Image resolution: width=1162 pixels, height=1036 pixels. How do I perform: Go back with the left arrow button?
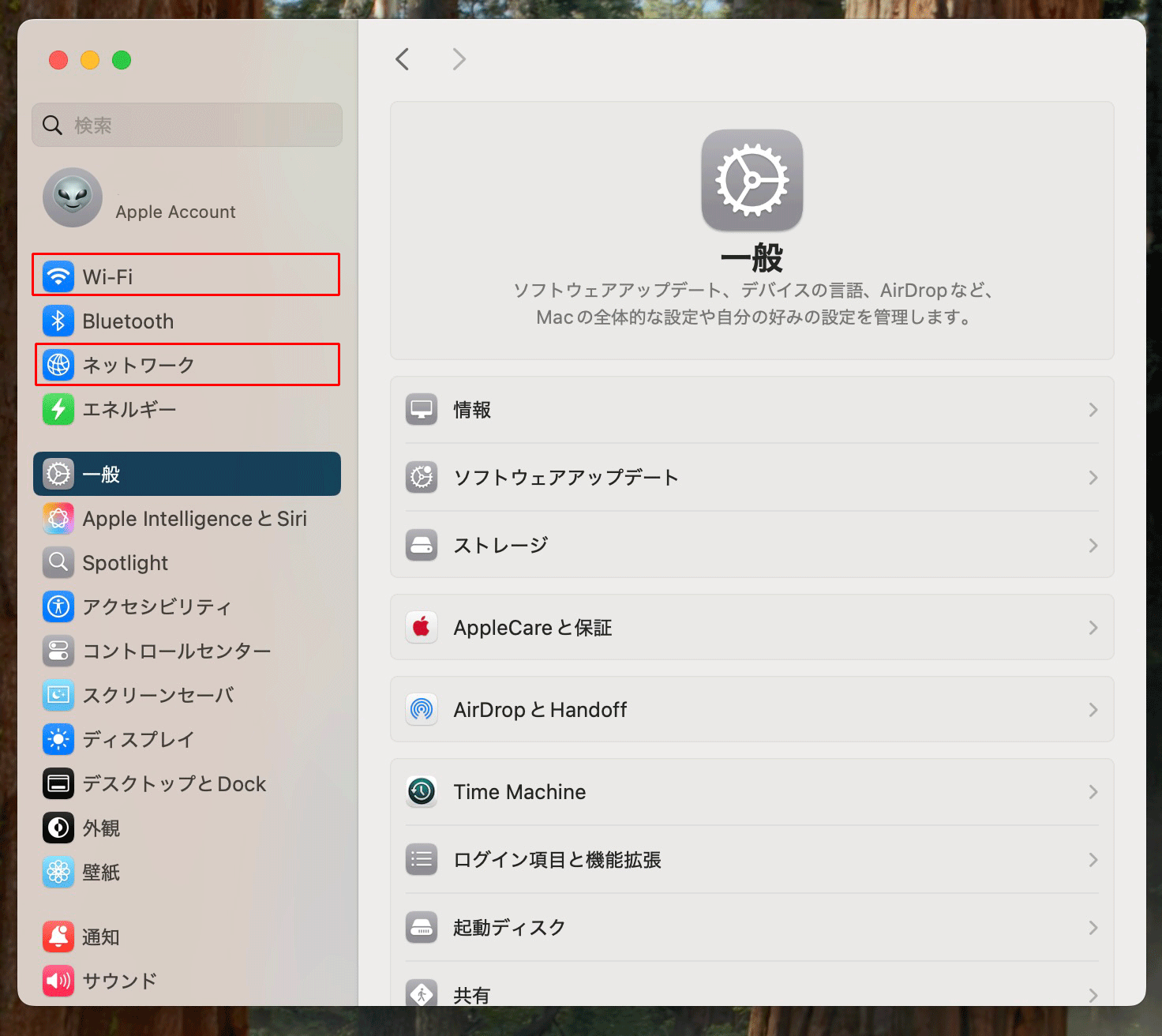403,59
